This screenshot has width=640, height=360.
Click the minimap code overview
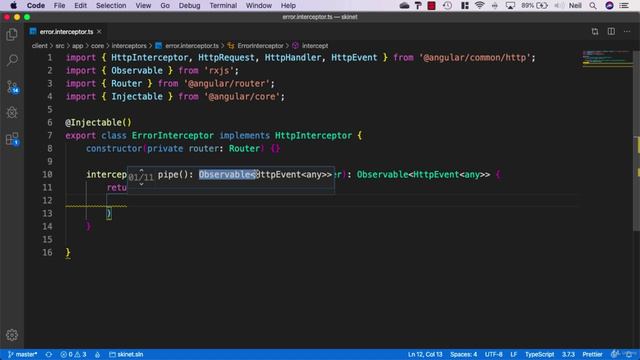pos(607,59)
